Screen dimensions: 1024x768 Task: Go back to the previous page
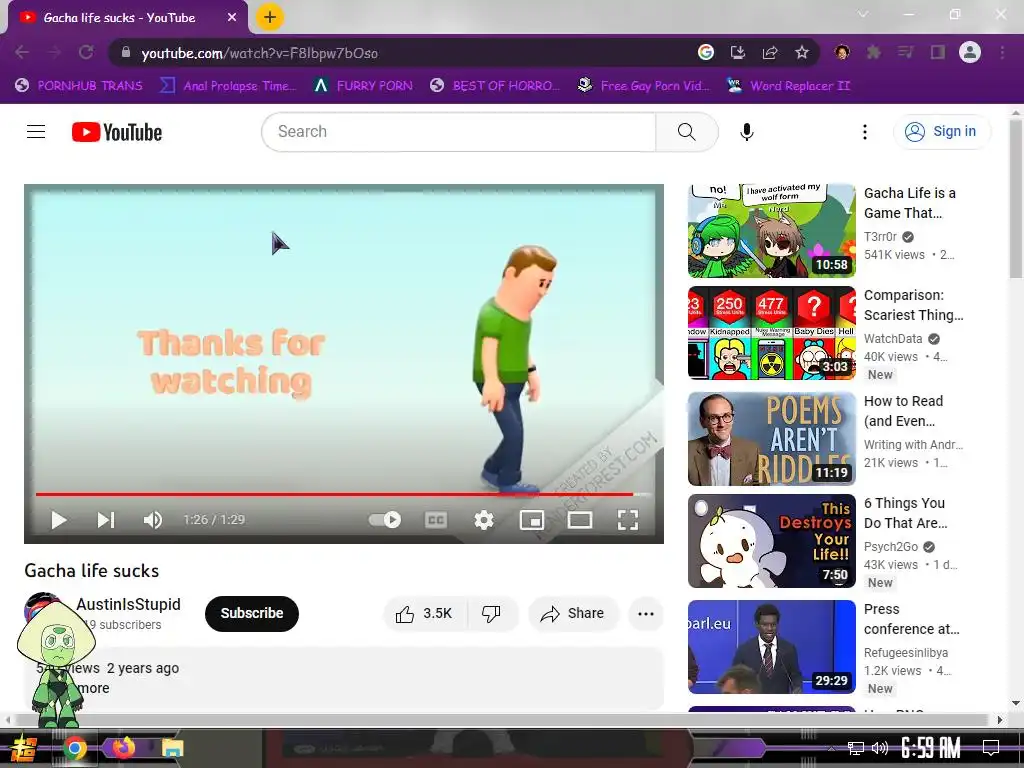(x=22, y=52)
